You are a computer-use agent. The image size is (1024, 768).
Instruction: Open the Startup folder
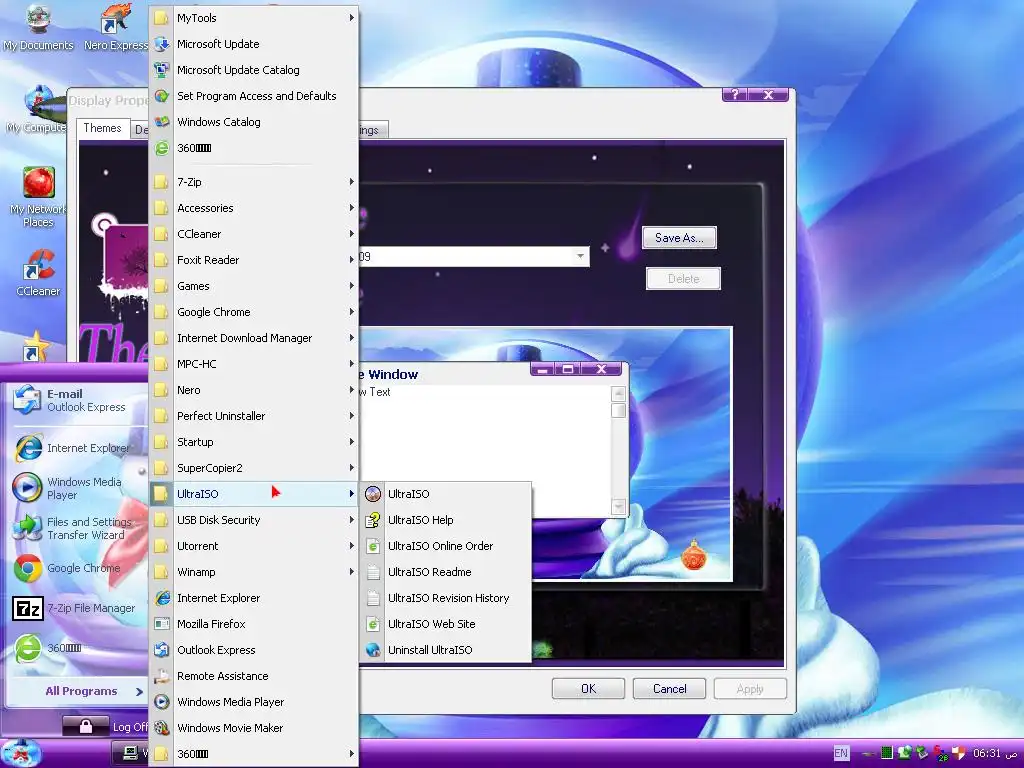254,442
